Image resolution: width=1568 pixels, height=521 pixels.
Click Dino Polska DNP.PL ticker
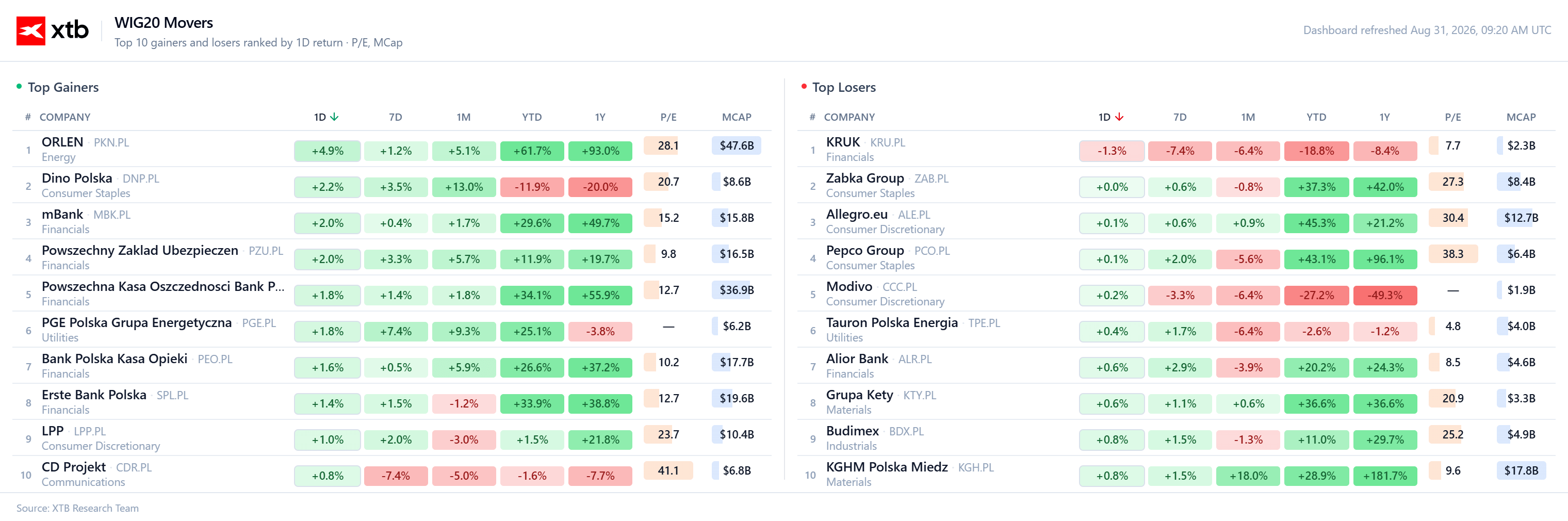pyautogui.click(x=141, y=178)
